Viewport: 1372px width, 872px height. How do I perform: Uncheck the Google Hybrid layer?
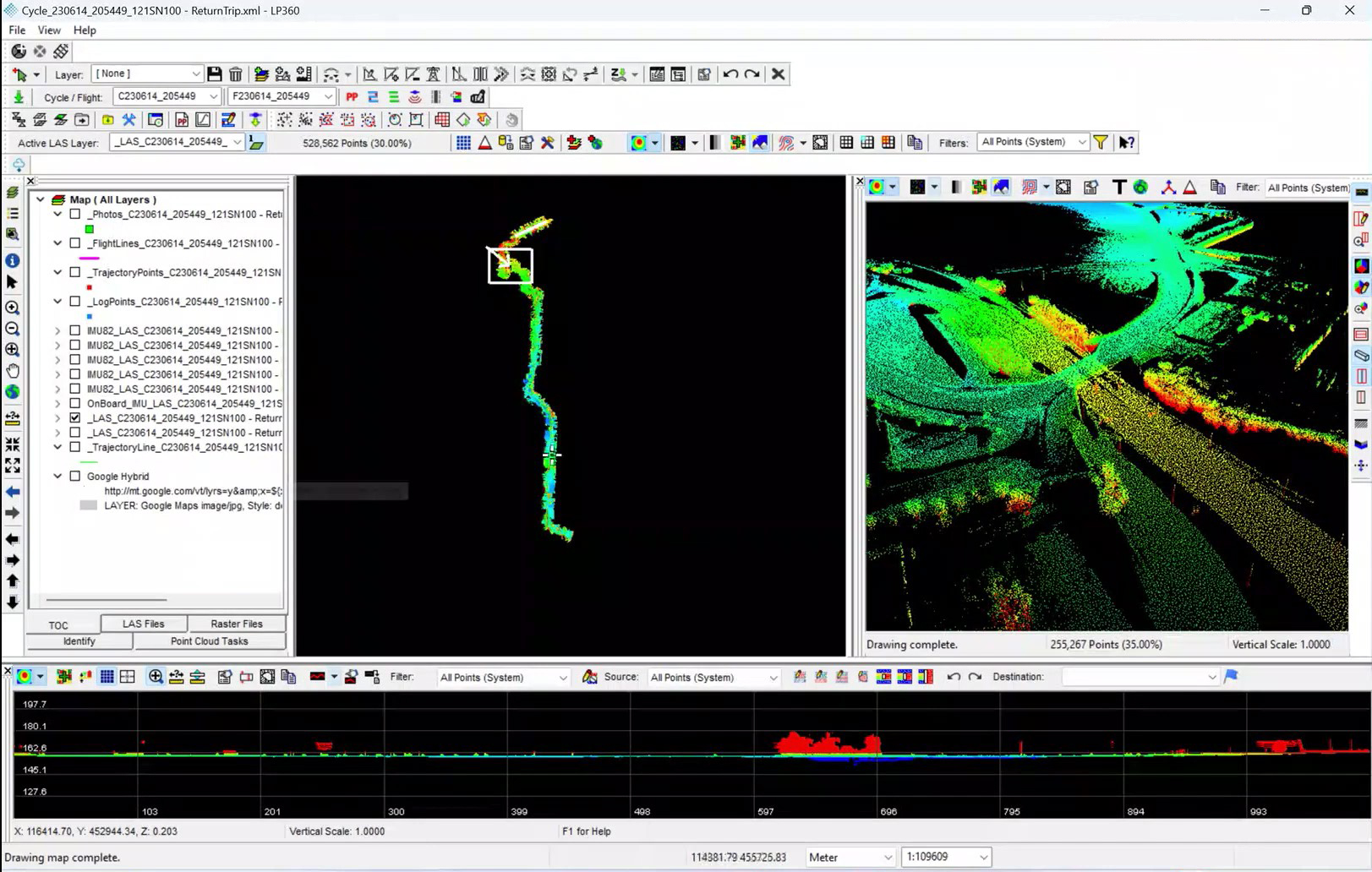(74, 476)
